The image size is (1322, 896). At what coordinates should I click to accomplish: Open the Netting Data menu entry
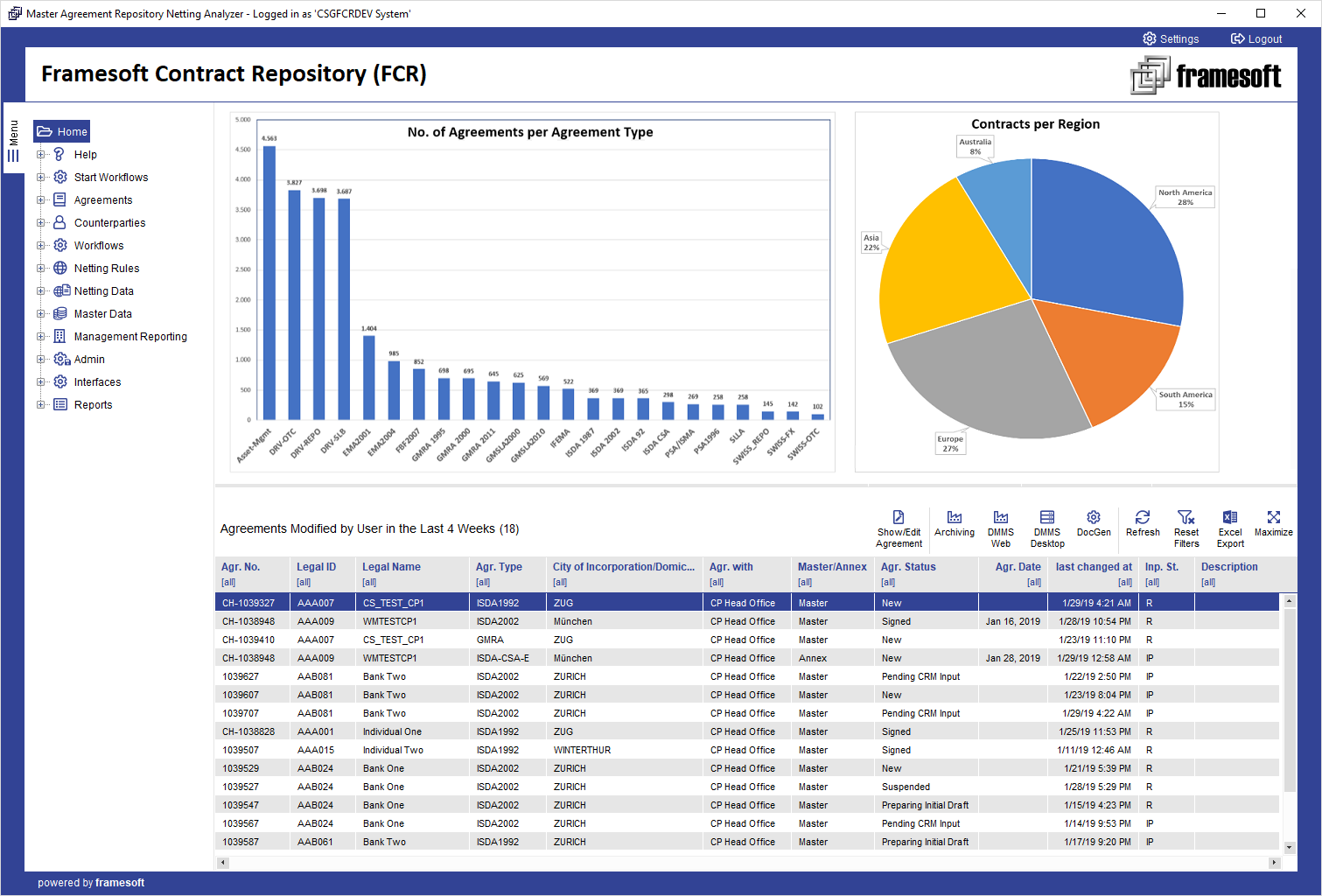104,291
